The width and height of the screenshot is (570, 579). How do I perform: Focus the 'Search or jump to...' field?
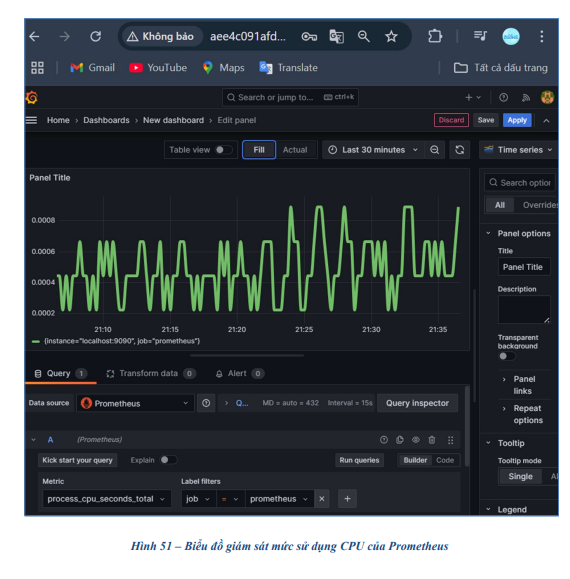point(290,97)
